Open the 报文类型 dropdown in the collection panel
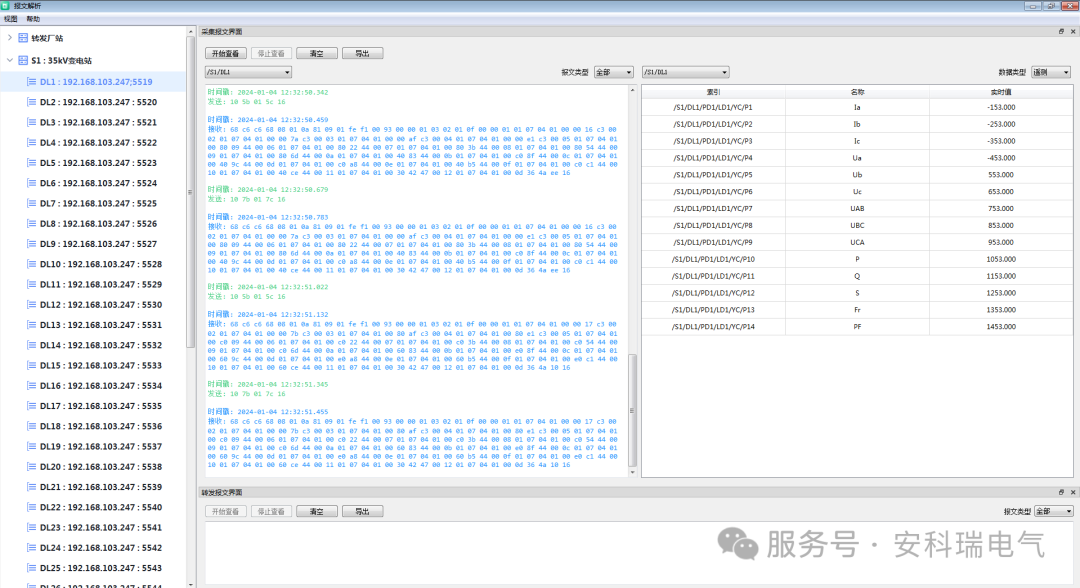1080x588 pixels. click(613, 72)
